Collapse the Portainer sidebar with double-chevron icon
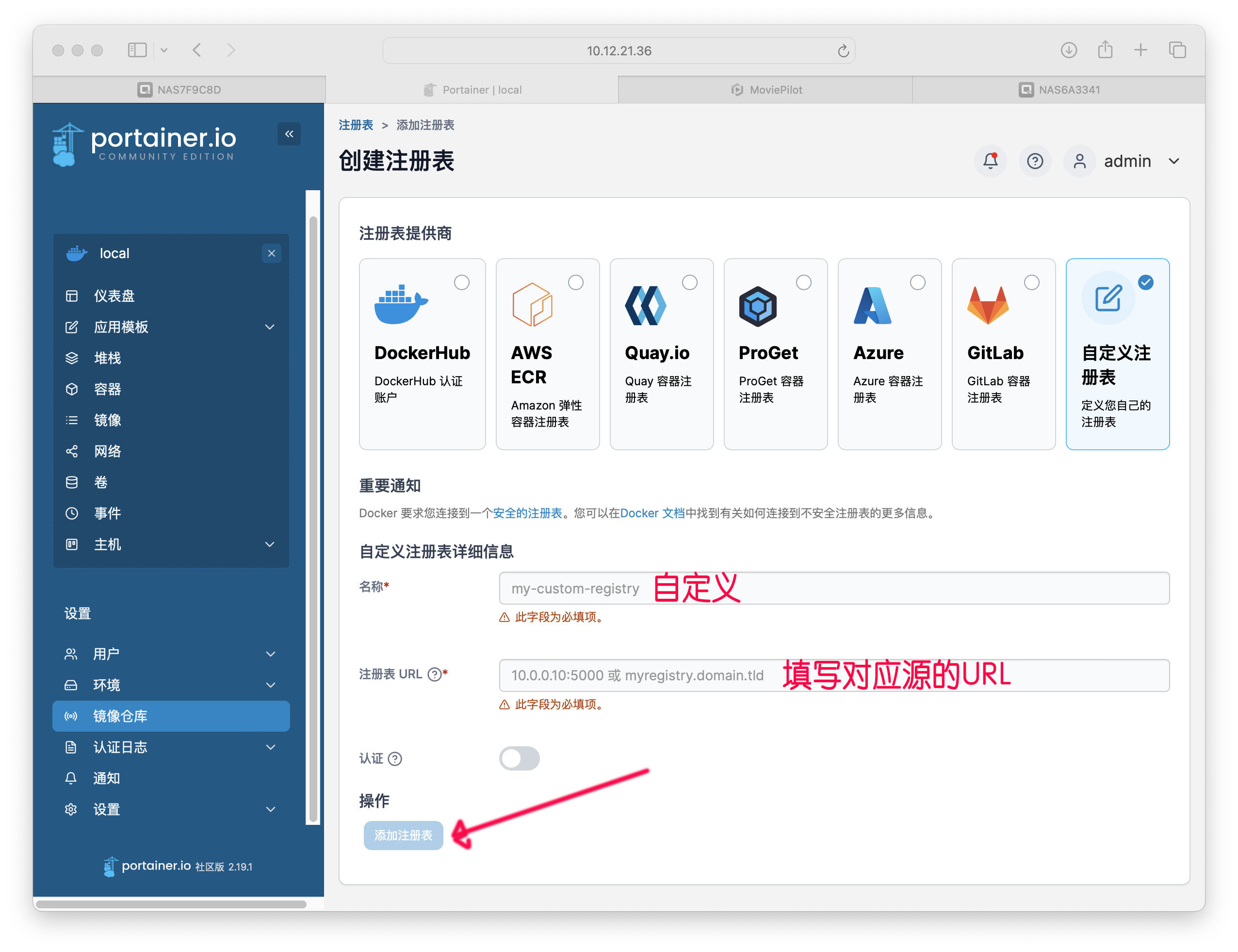1238x952 pixels. [289, 134]
